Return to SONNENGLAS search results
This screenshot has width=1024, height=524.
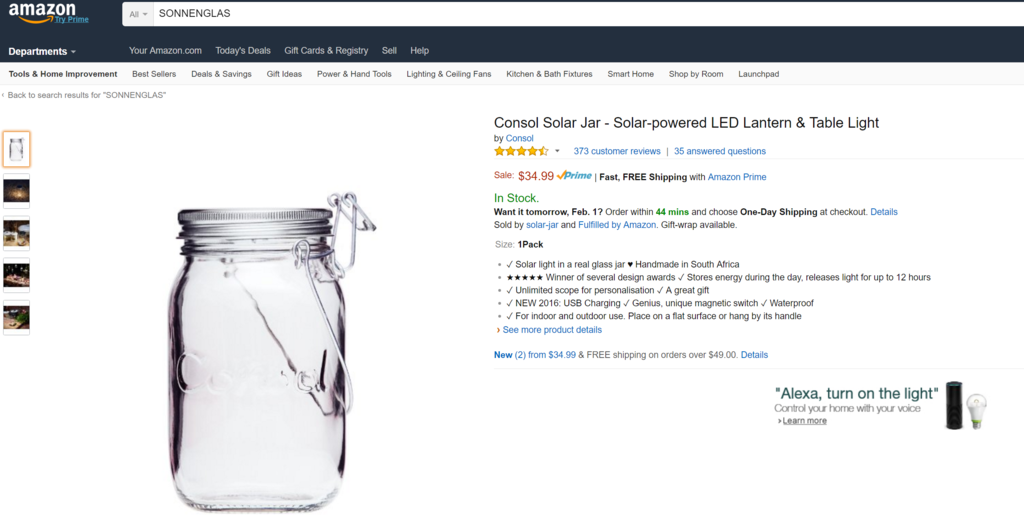point(86,95)
